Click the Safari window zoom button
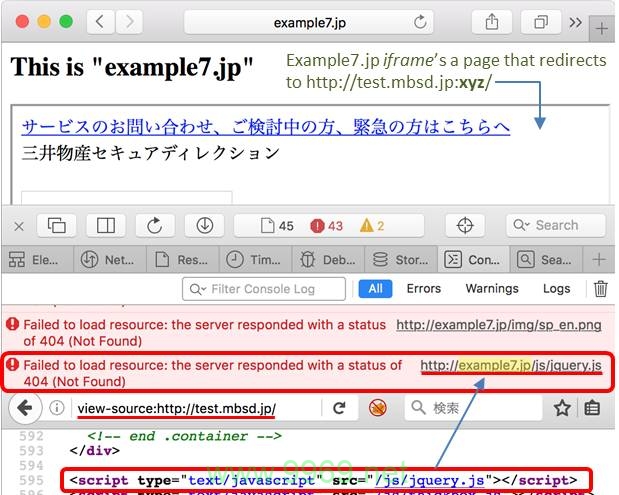619x495 pixels. (x=66, y=21)
